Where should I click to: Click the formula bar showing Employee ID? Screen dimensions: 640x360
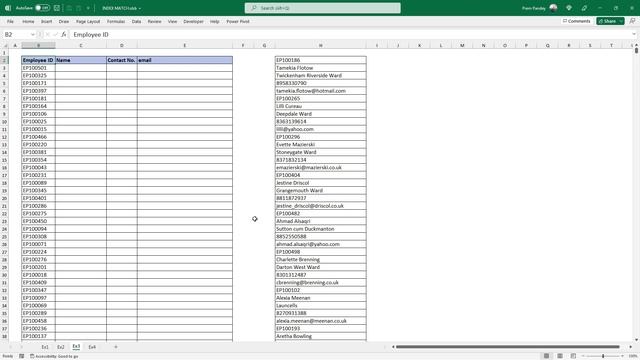pos(351,35)
